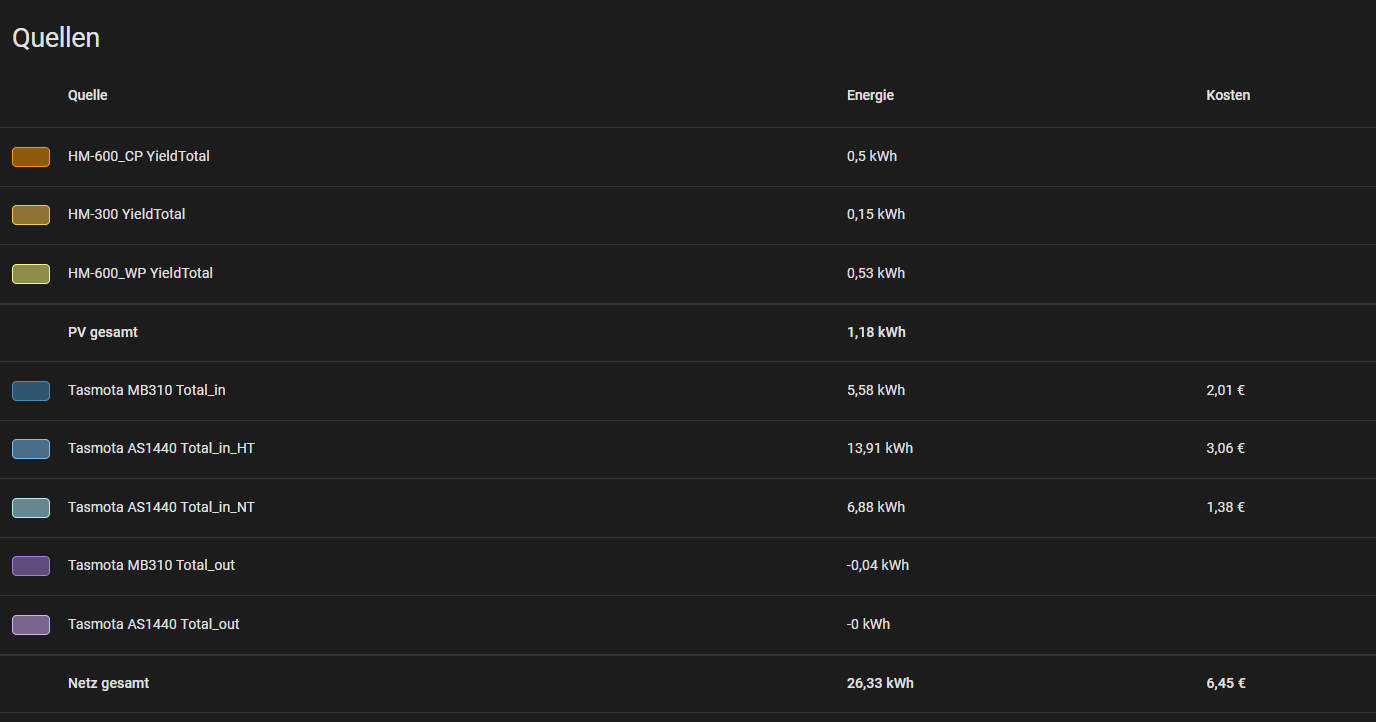The width and height of the screenshot is (1376, 722).
Task: Open the HM-300 YieldTotal source details
Action: coord(126,214)
